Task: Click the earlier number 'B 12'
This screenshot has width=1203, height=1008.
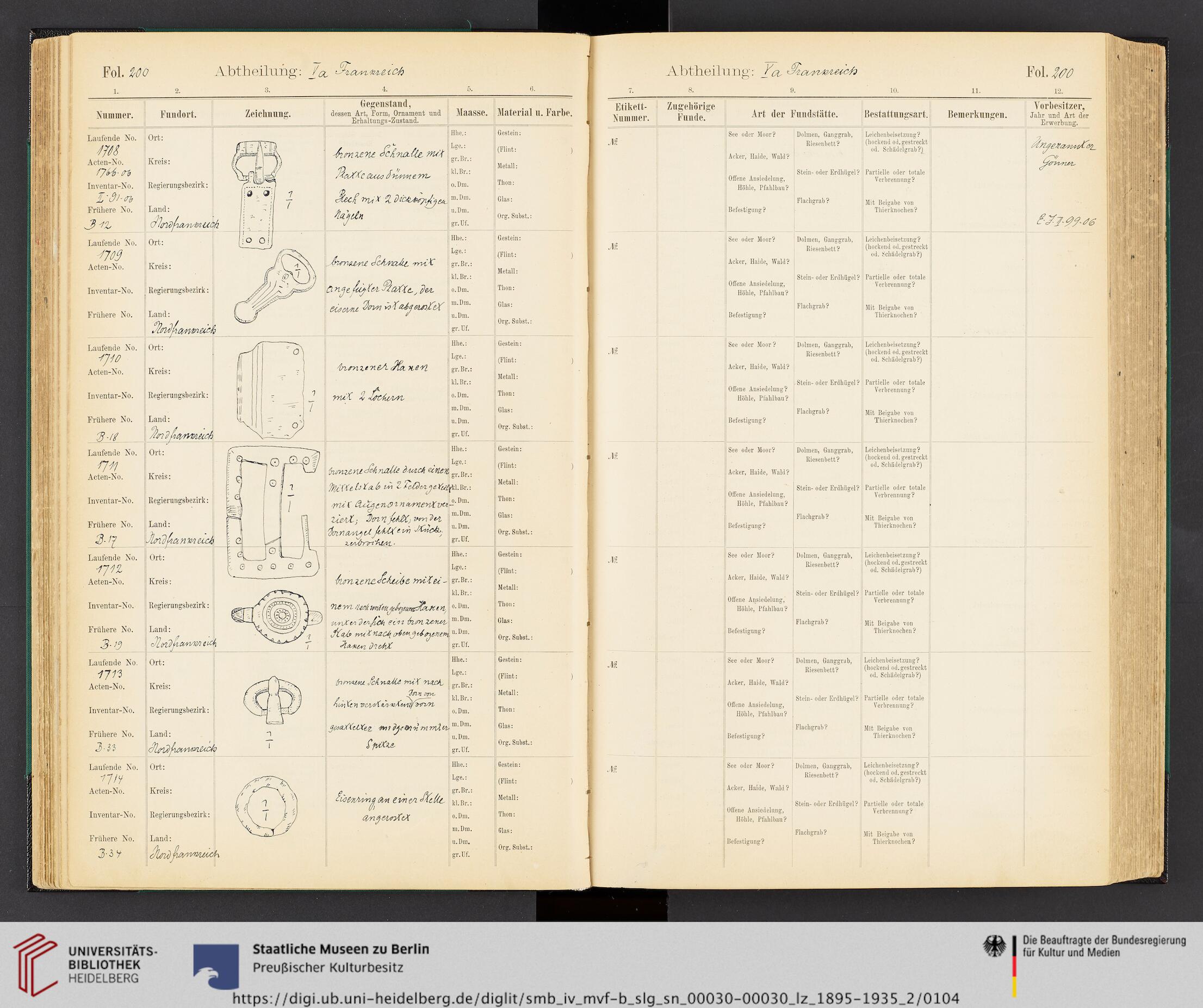Action: [98, 224]
